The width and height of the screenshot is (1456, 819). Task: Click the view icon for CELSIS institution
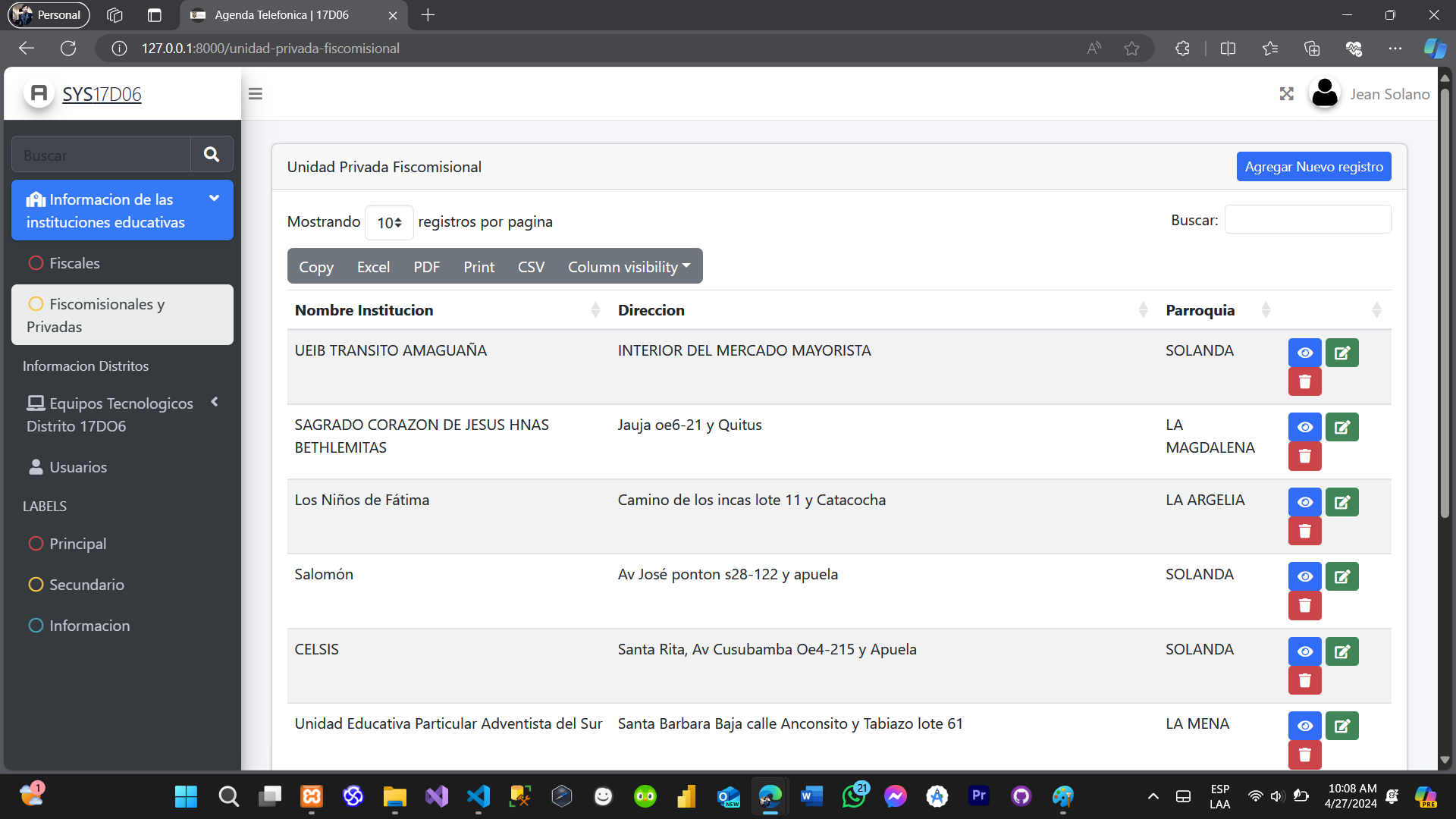point(1305,651)
